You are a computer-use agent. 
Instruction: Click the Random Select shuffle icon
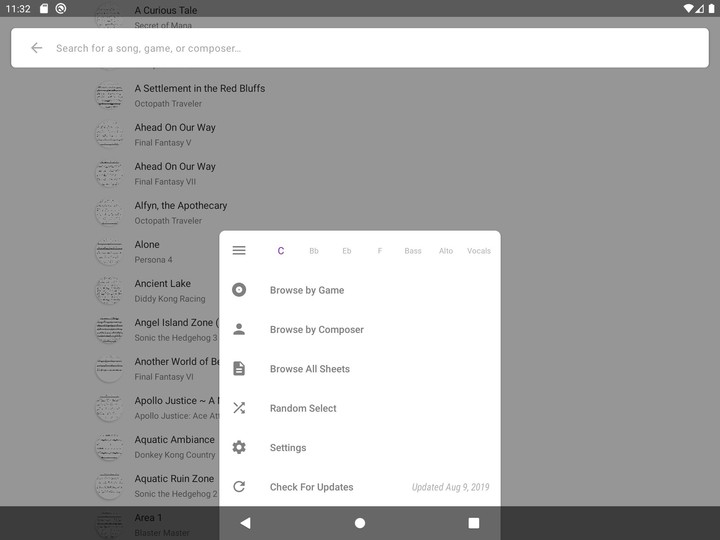pos(239,408)
